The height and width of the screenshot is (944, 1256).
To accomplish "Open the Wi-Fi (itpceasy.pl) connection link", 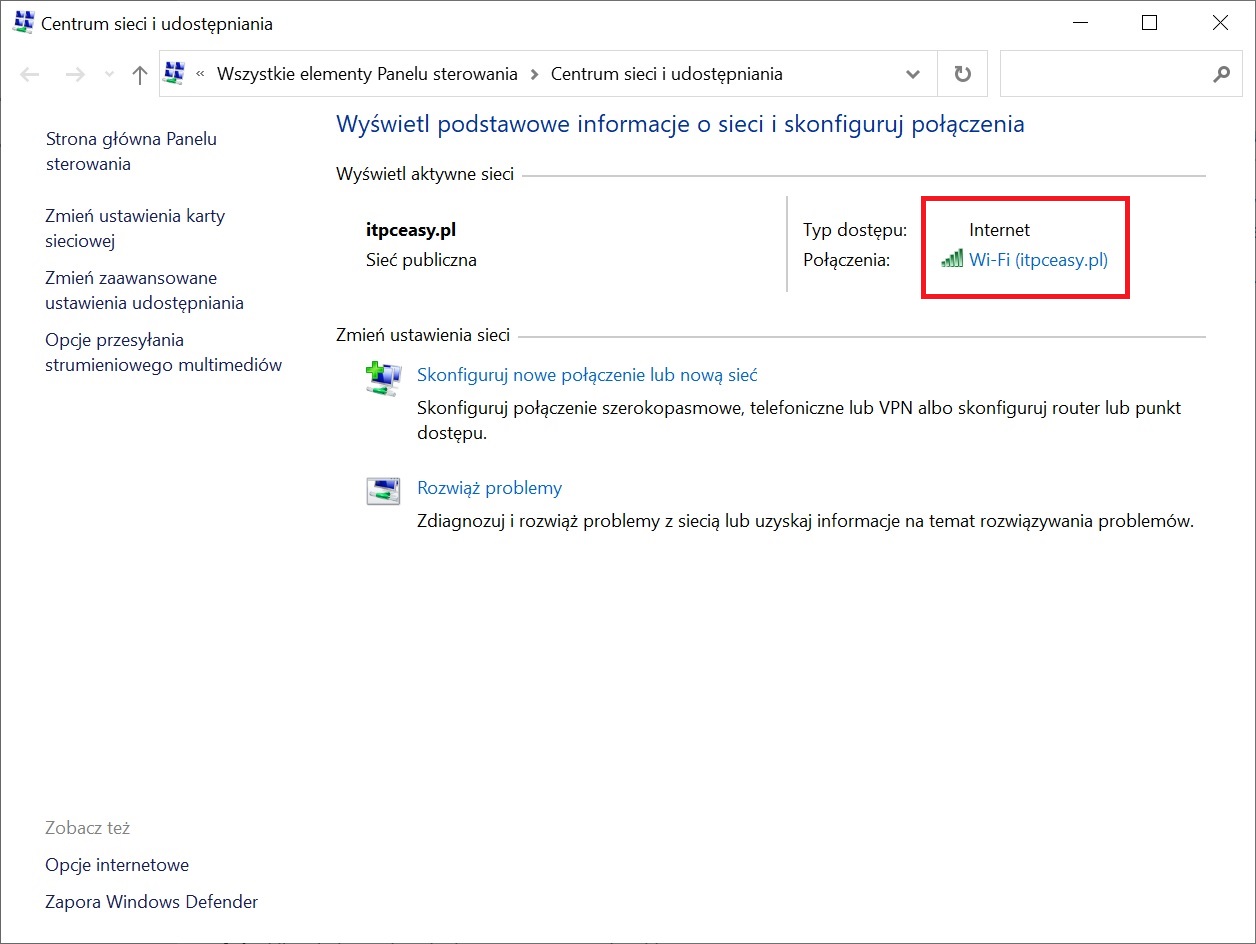I will coord(1038,260).
